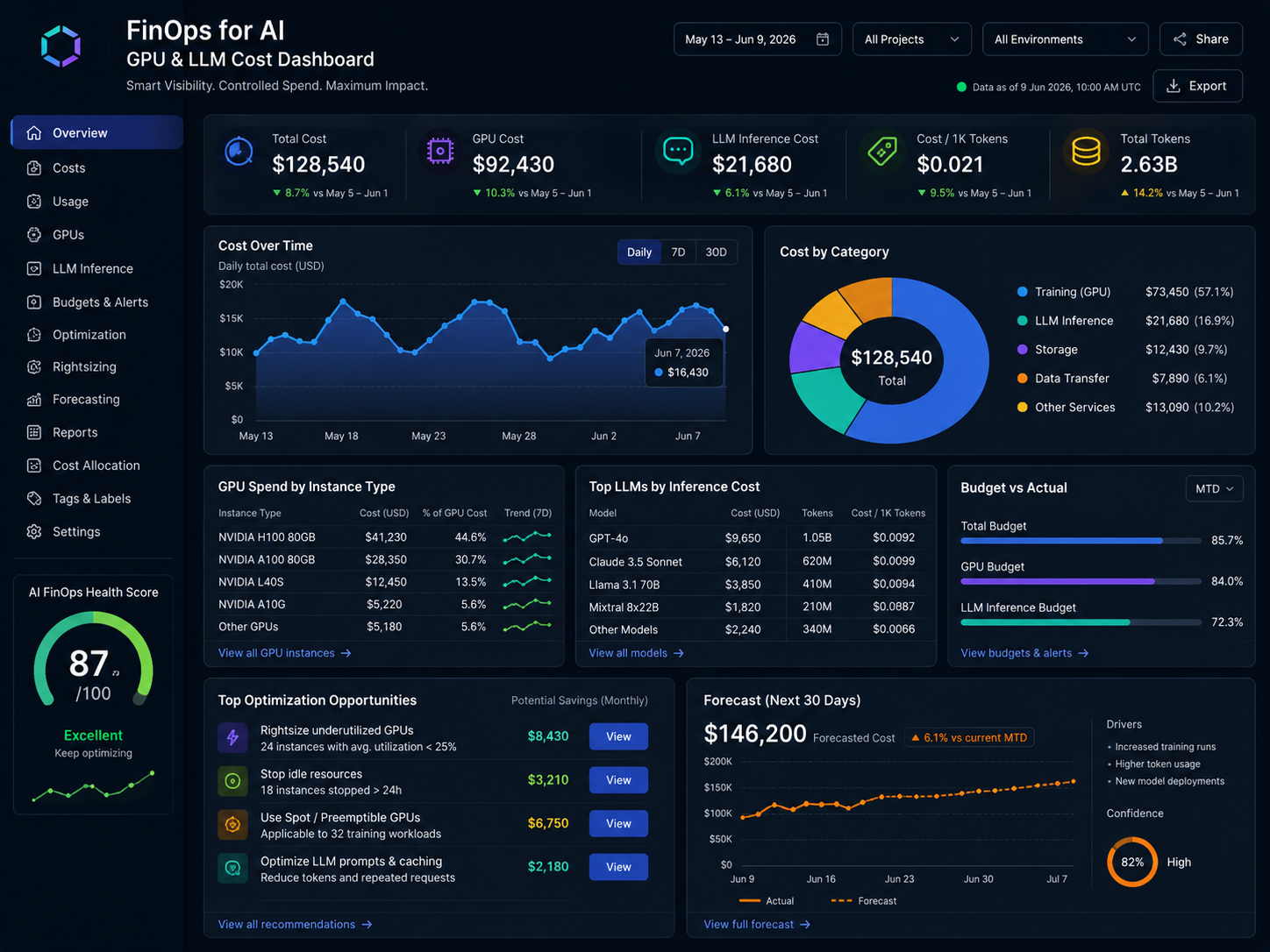Click the Settings gear icon

point(34,532)
